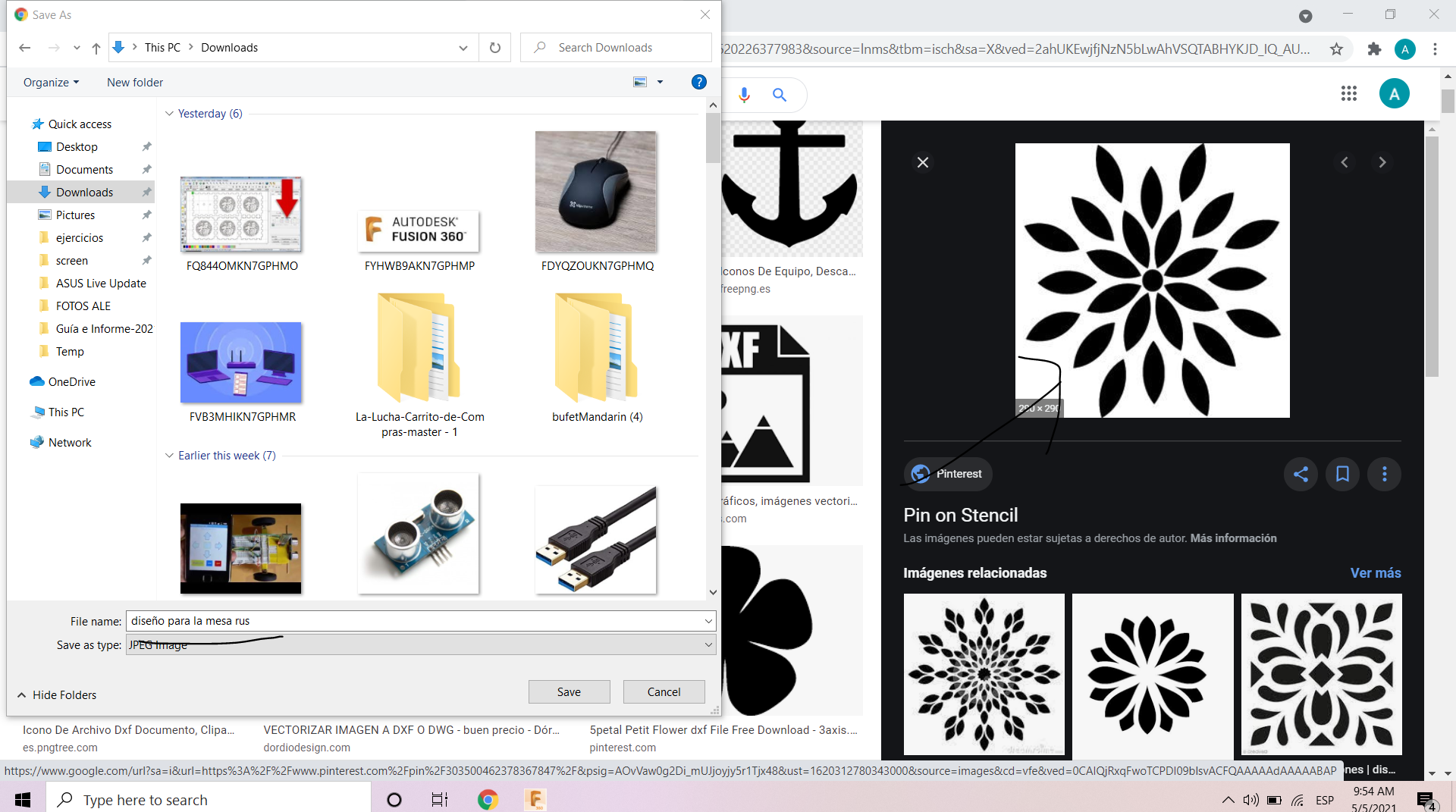
Task: Open the Save As help button
Action: point(699,82)
